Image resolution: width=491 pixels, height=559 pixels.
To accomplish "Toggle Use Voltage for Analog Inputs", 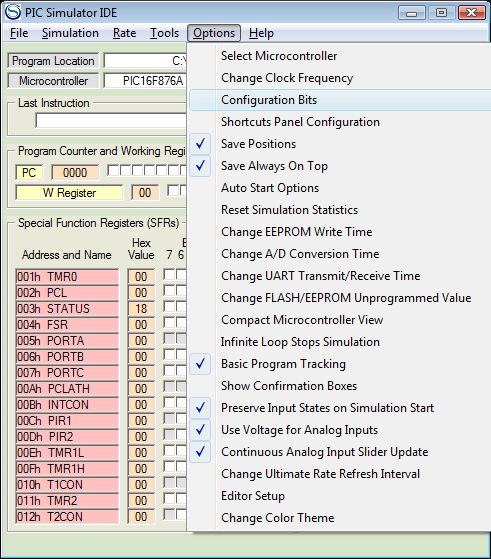I will [x=340, y=430].
